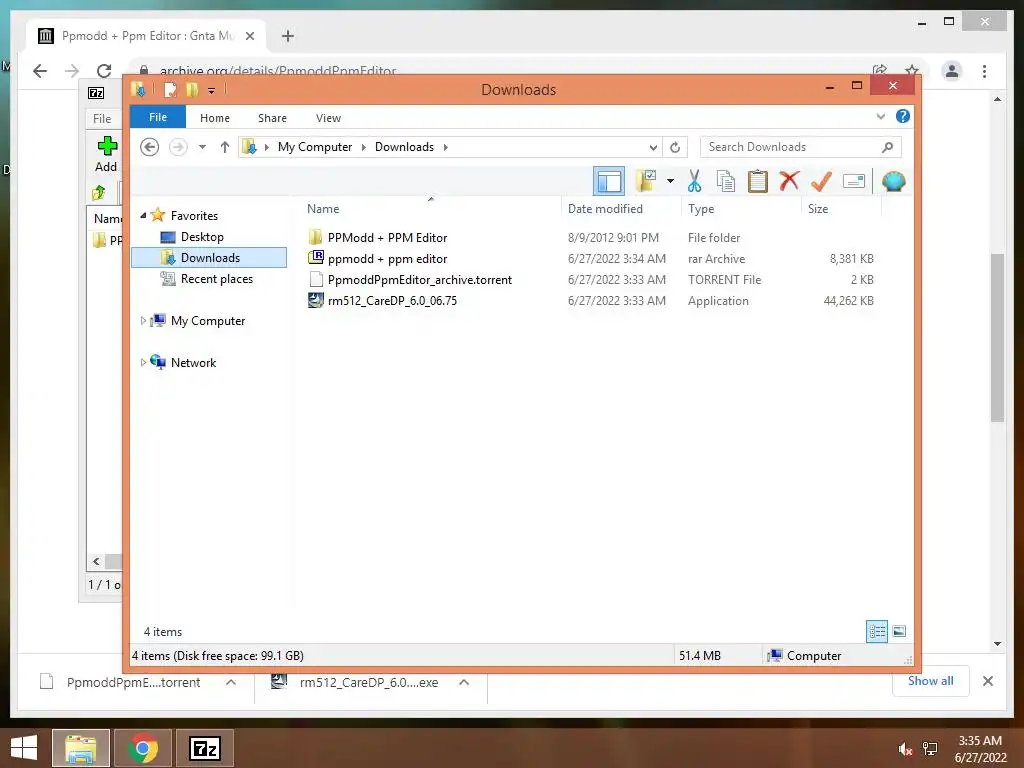1024x768 pixels.
Task: Select the PPModd + PPM Editor folder
Action: [x=387, y=238]
